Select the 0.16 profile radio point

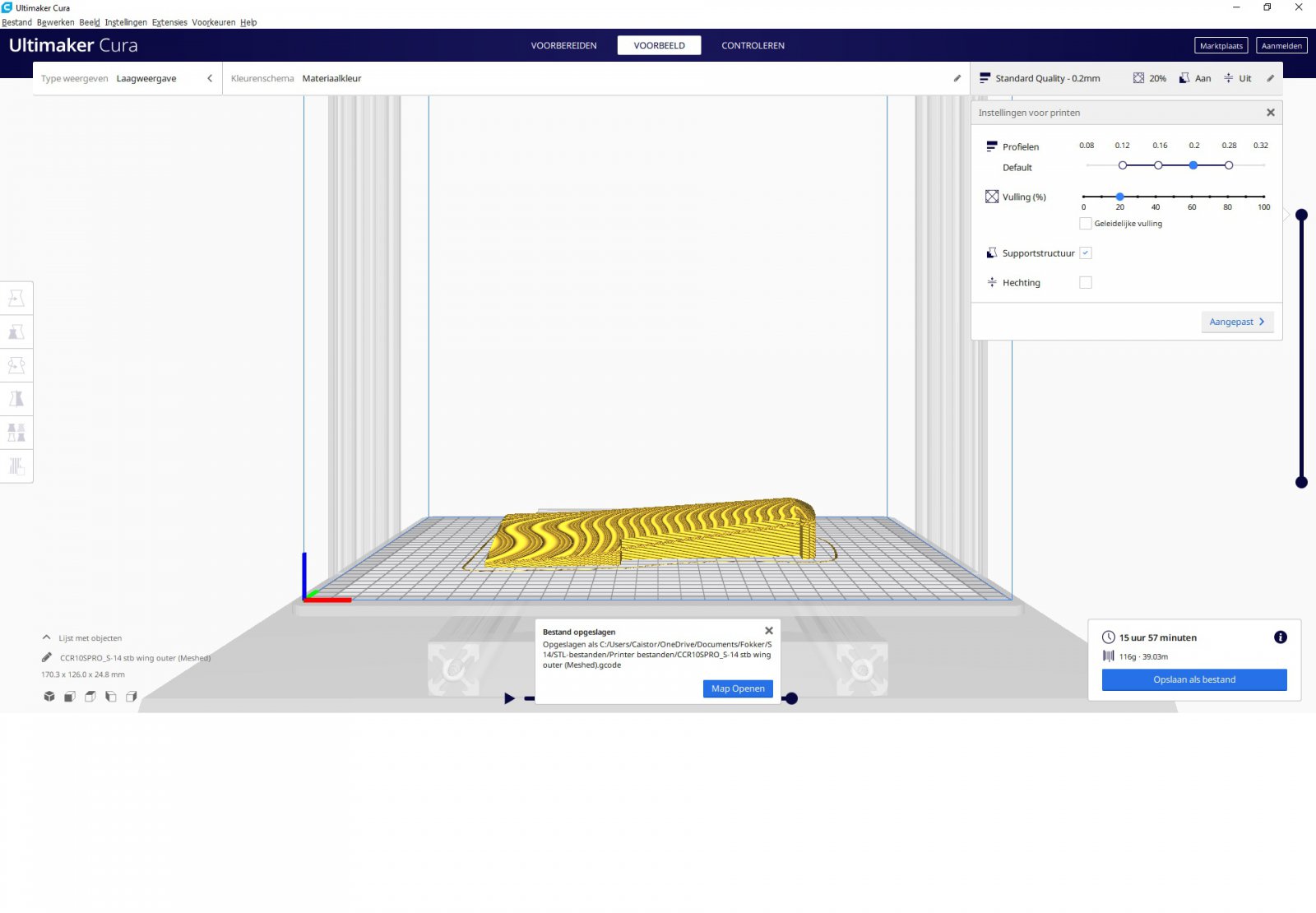(1158, 165)
